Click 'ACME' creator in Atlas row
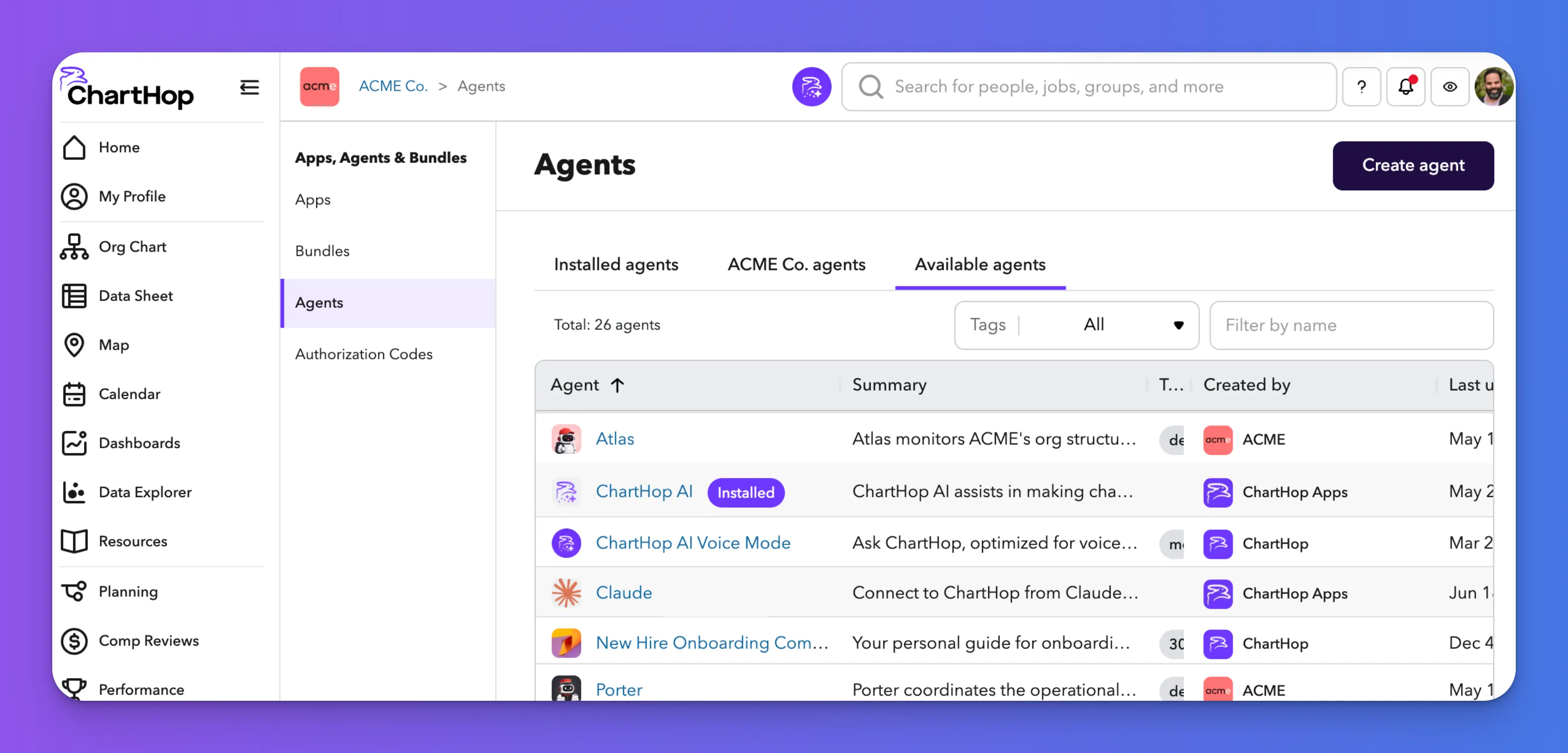The image size is (1568, 753). [1264, 440]
